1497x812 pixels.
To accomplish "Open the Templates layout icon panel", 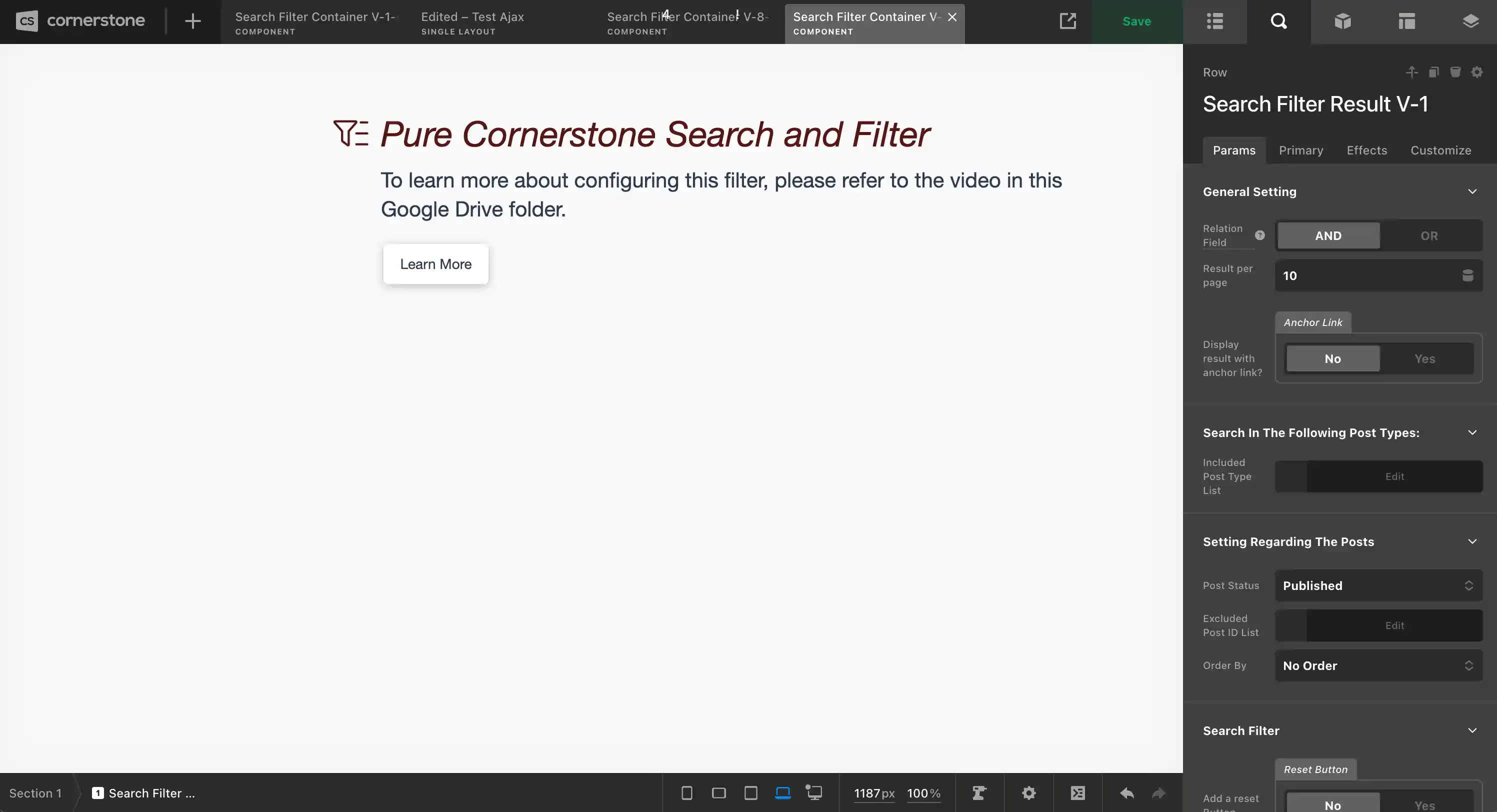I will click(x=1406, y=21).
